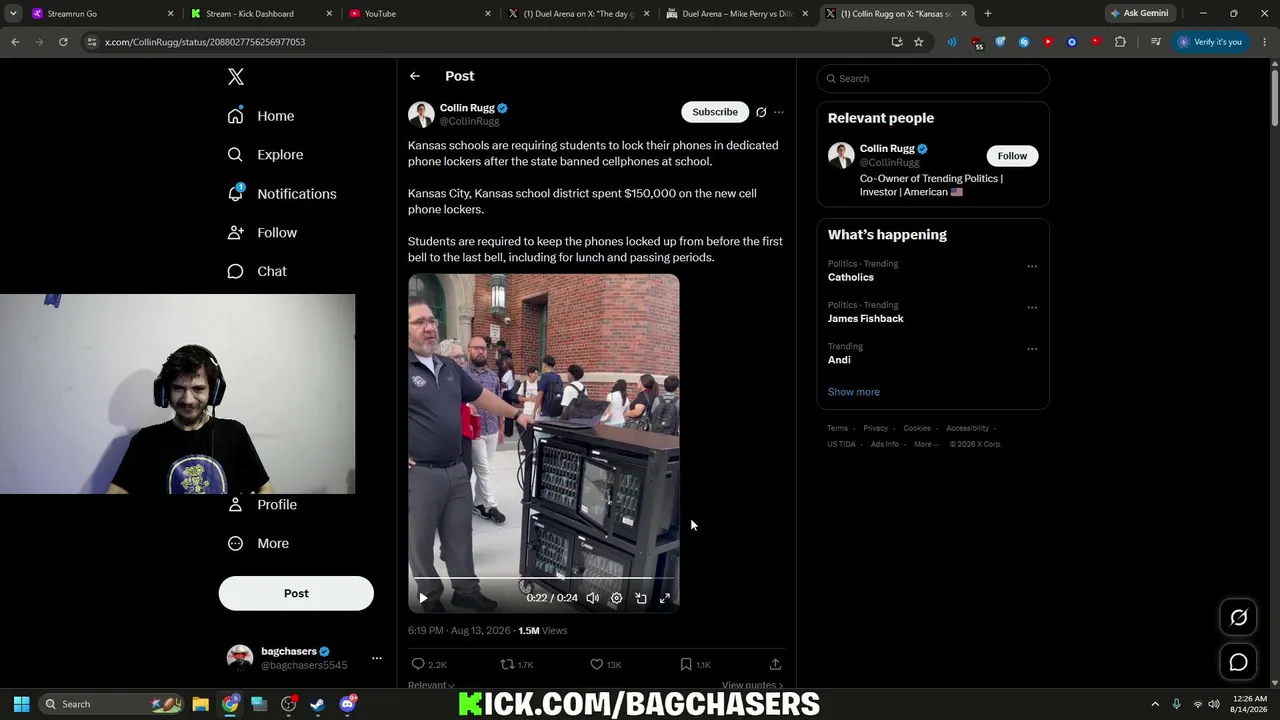Go back using the Post header arrow
Screen dimensions: 1280x720
coord(415,76)
